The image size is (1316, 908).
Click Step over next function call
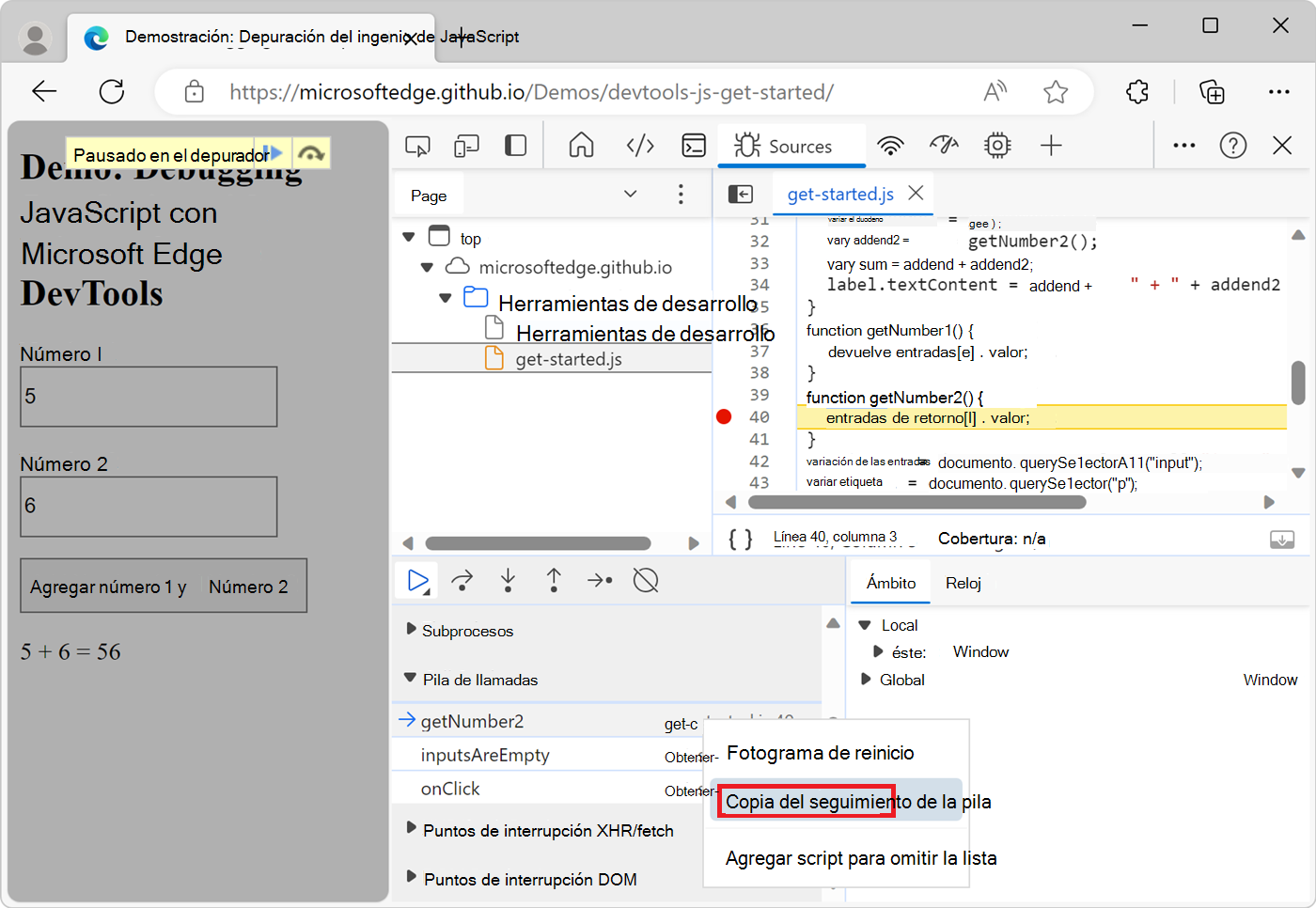click(x=462, y=581)
